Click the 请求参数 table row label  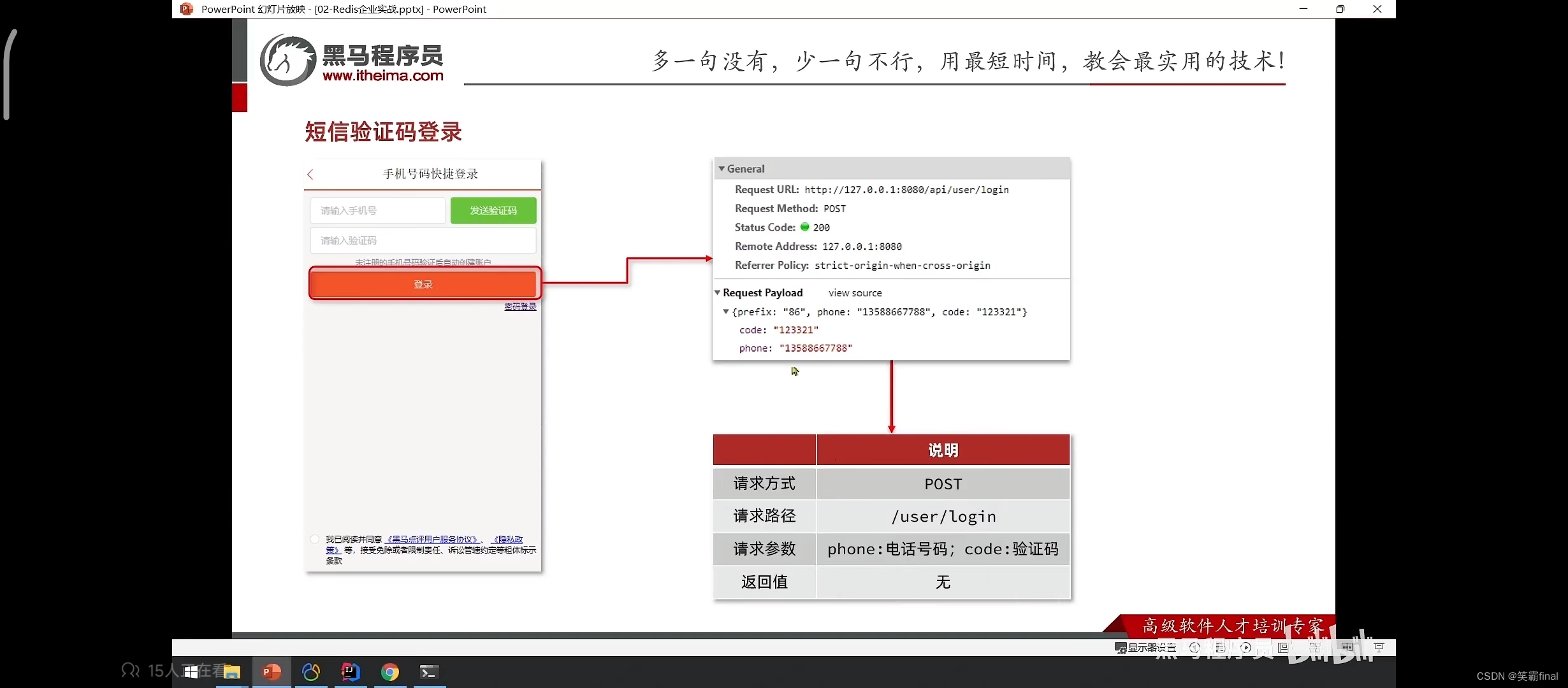pos(764,549)
